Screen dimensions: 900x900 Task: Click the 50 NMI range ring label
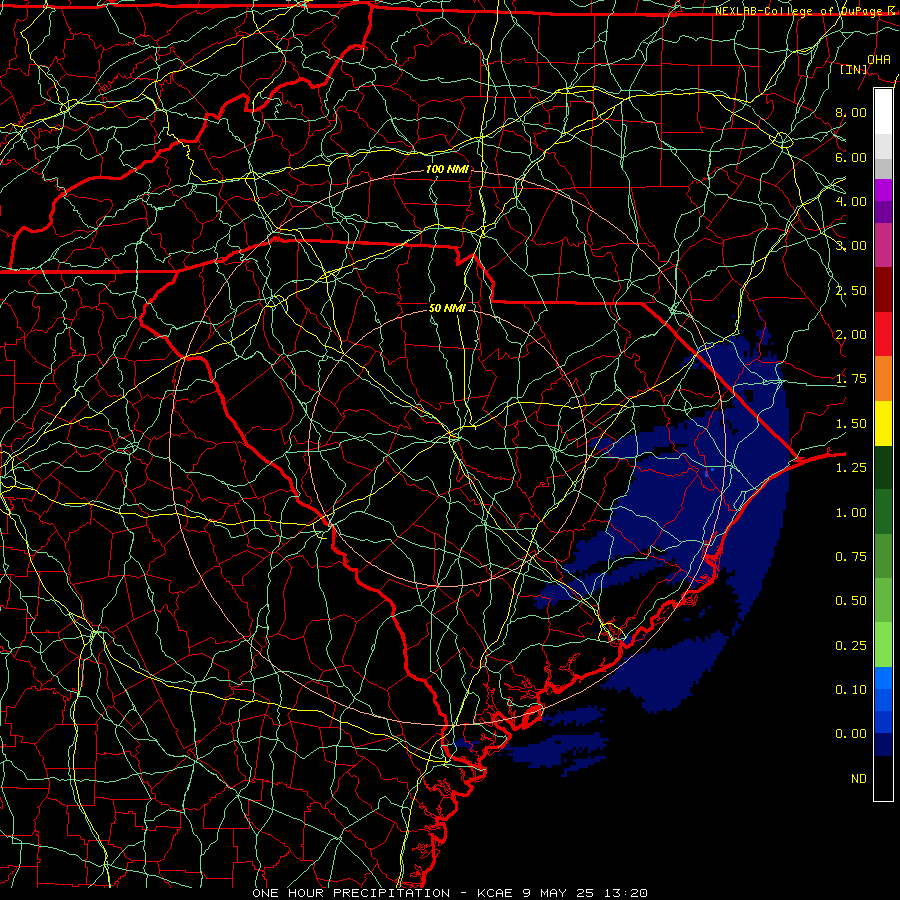(447, 308)
